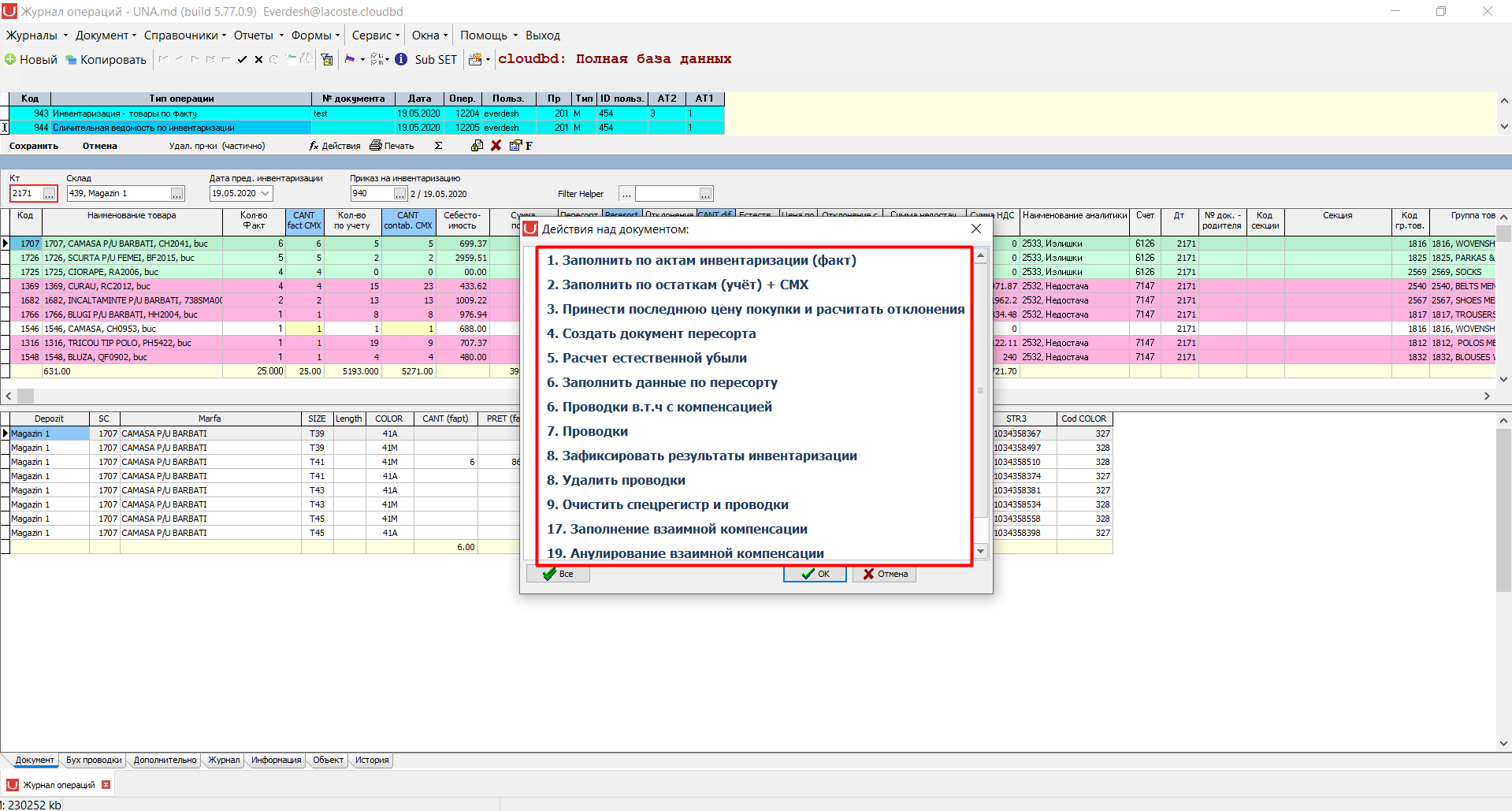Screen dimensions: 1512x811
Task: Click the dialog list scrollbar down arrow
Action: coord(981,552)
